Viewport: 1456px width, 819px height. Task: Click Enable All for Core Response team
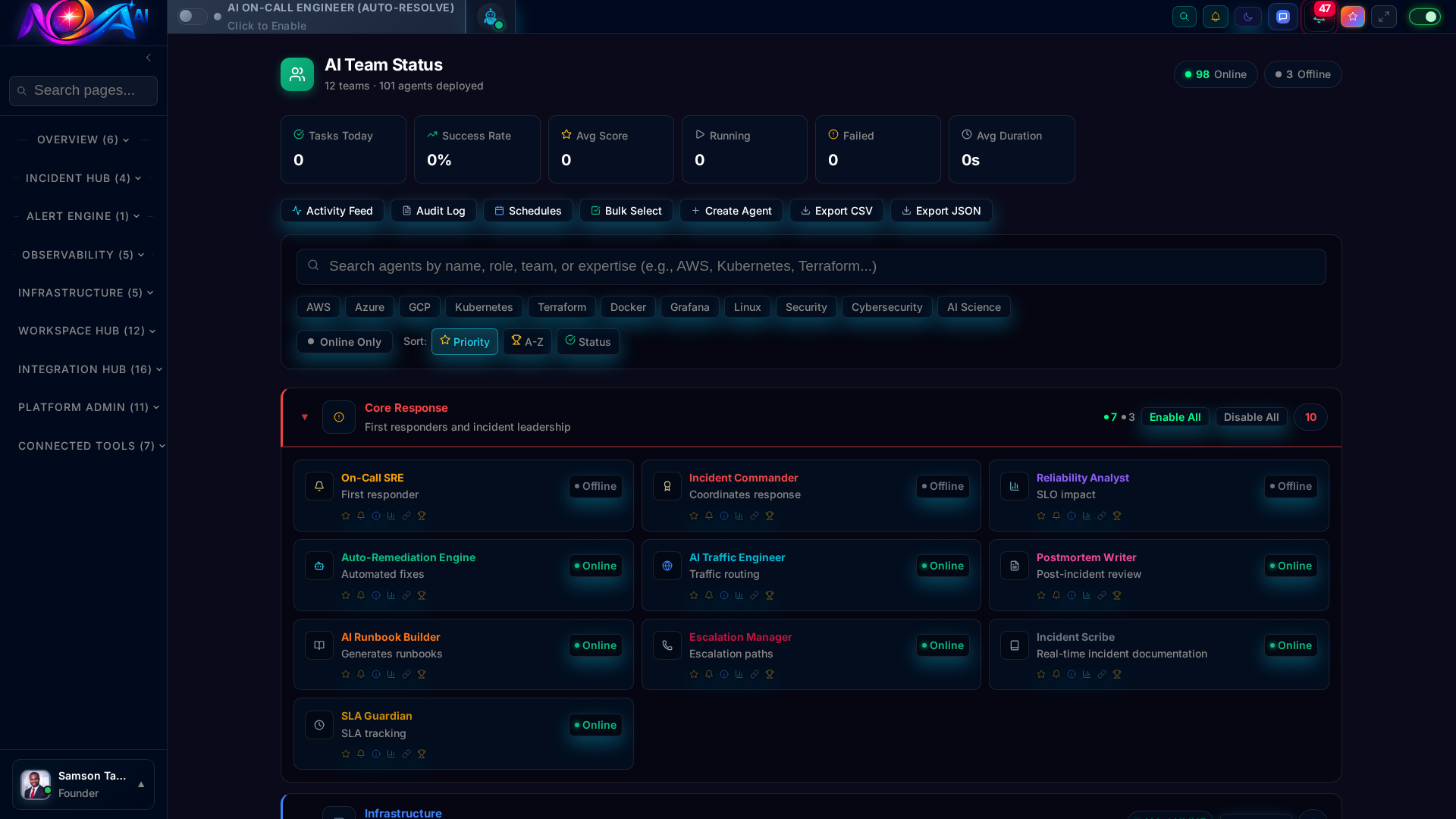point(1174,417)
